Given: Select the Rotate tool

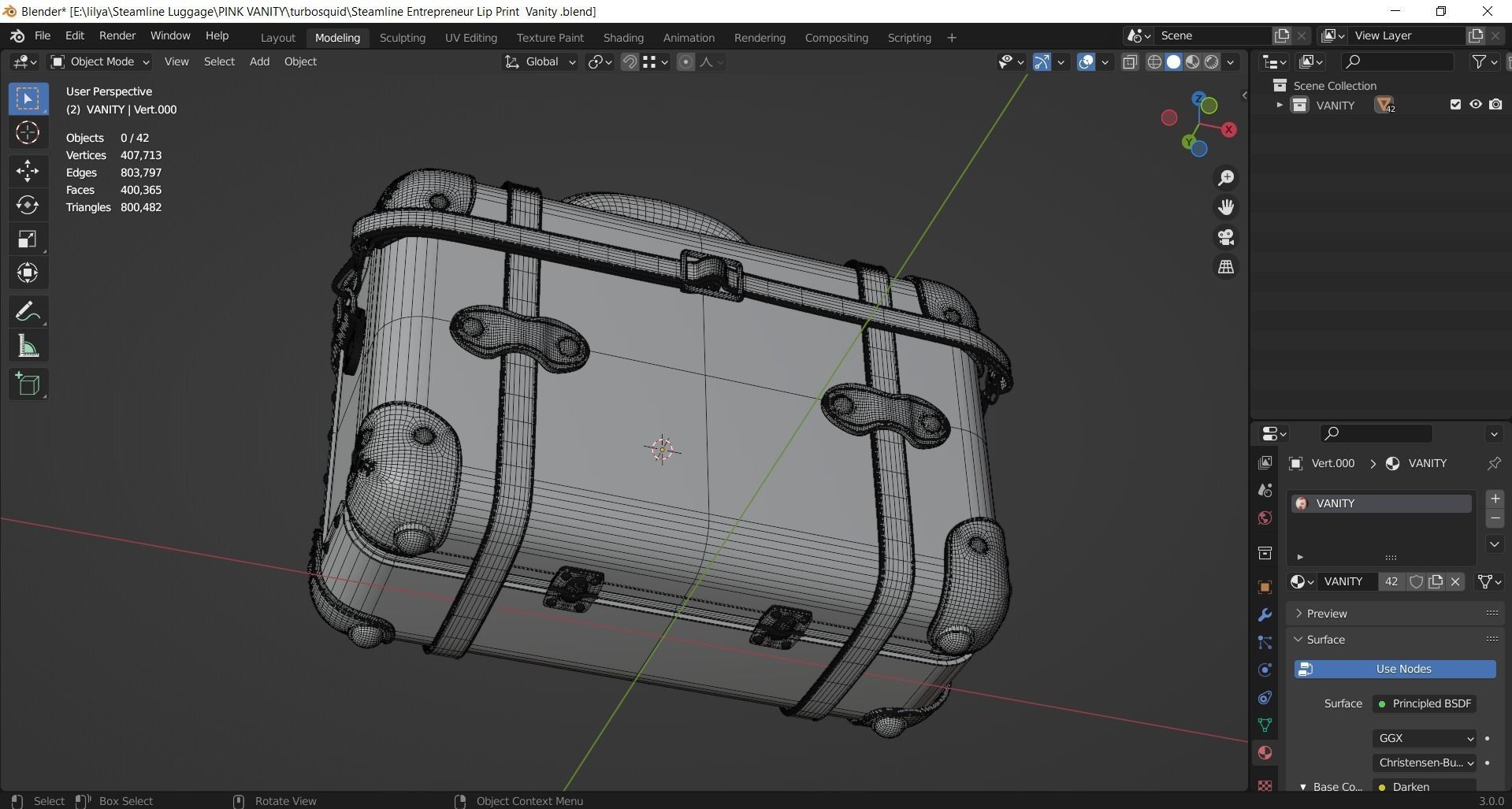Looking at the screenshot, I should 28,205.
